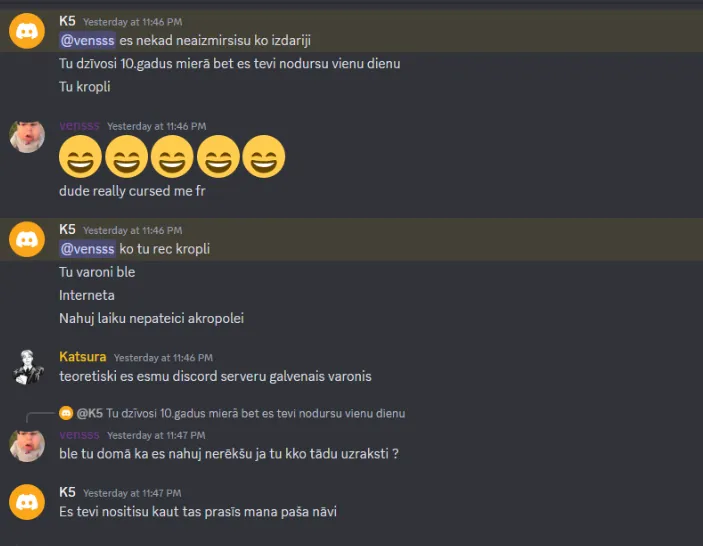Click K5's orange Discord avatar at top
This screenshot has height=546, width=703.
(27, 31)
